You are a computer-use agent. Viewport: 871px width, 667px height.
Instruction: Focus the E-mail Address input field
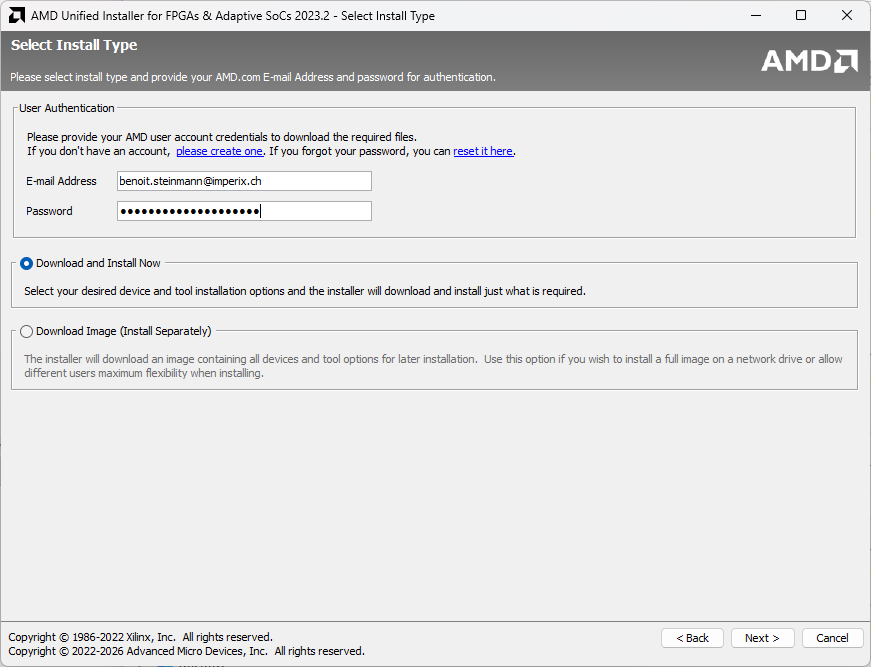[x=244, y=181]
